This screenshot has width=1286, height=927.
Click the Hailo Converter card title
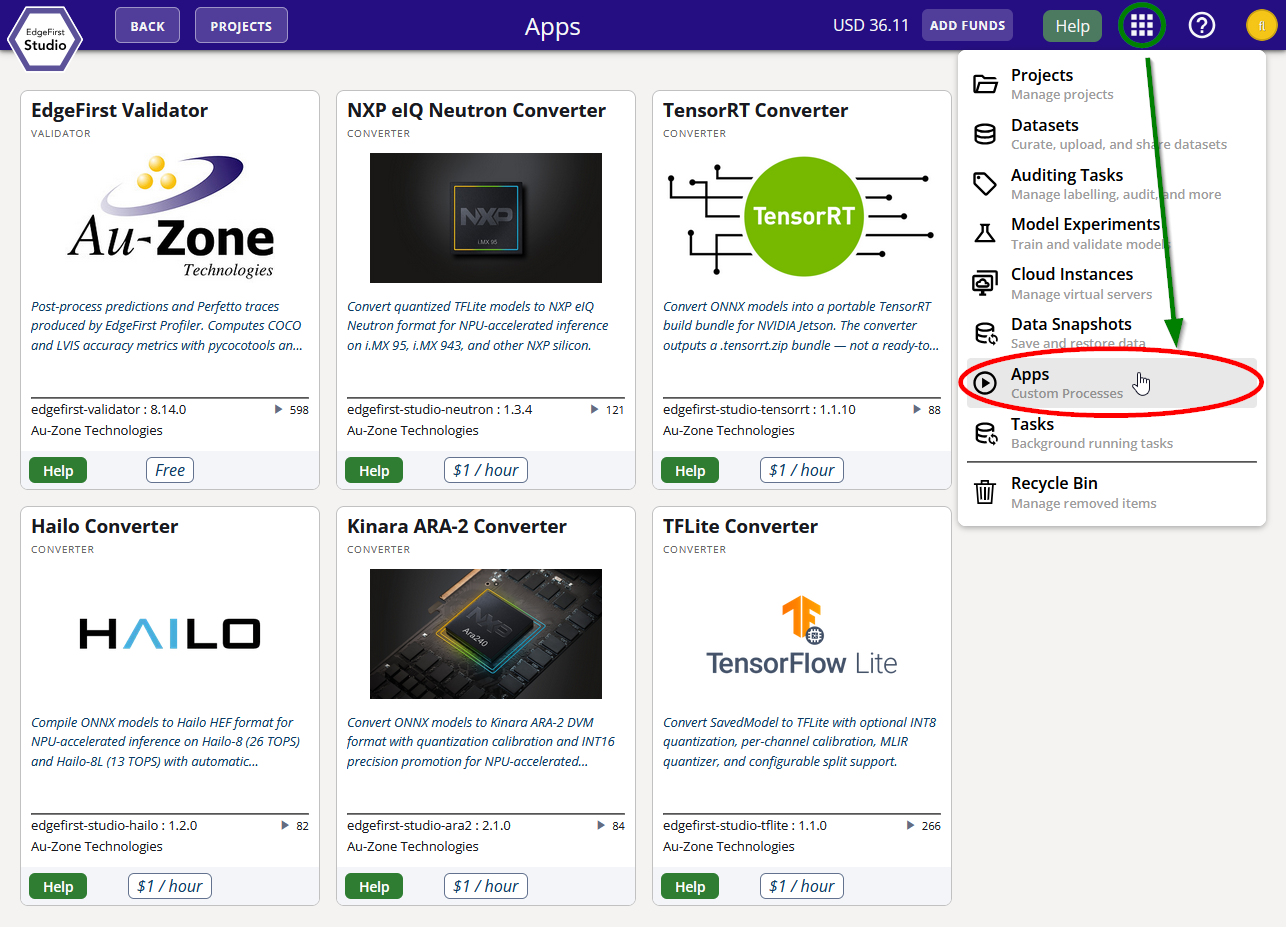pos(105,526)
